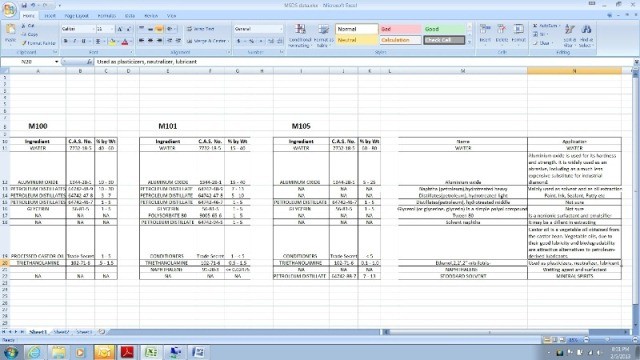Cut the selected cell
Viewport: 640px width, 360px height.
coord(29,26)
